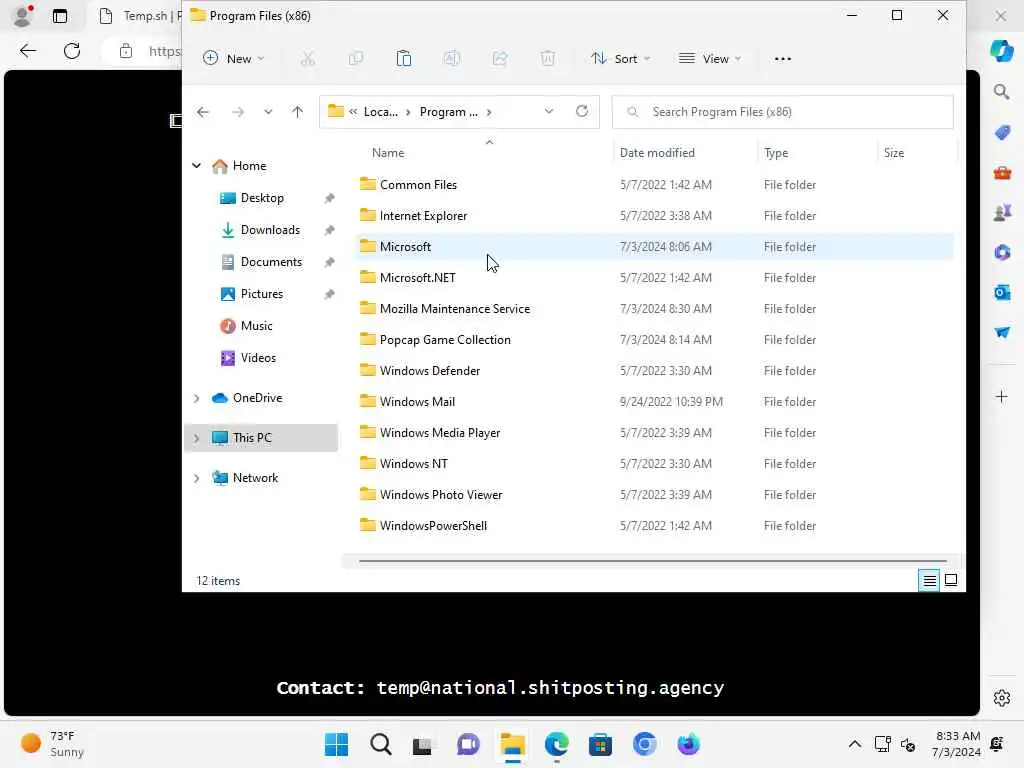Open Outlook in Edge sidebar
Screen dimensions: 1024x768
[x=1002, y=292]
